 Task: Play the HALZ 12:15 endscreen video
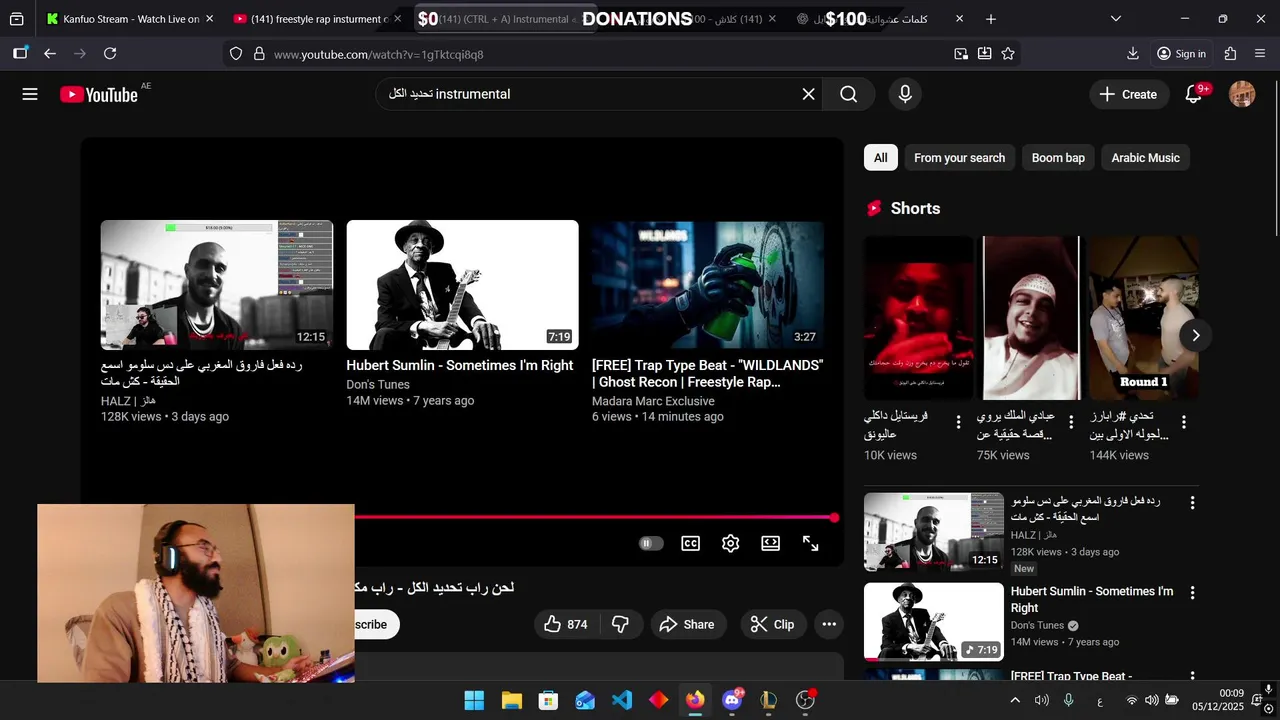[217, 285]
